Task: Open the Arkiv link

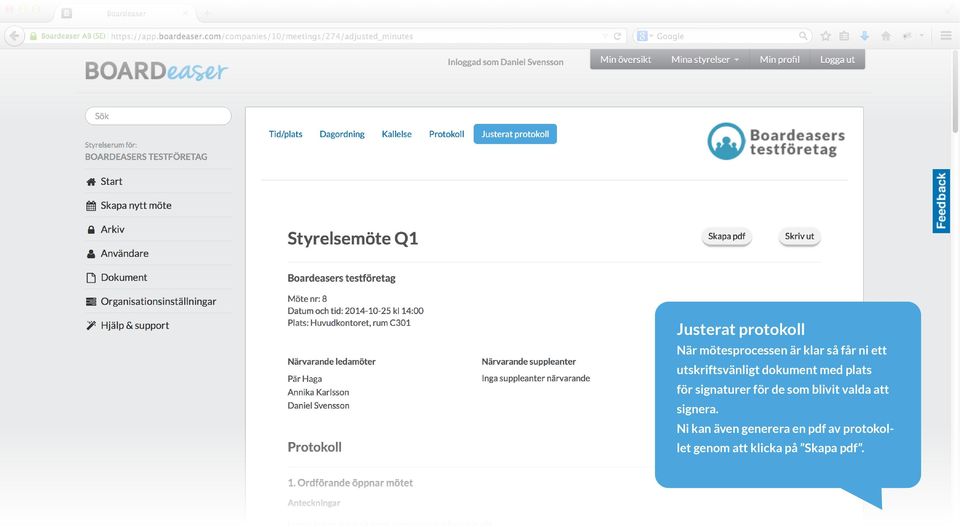Action: [113, 230]
